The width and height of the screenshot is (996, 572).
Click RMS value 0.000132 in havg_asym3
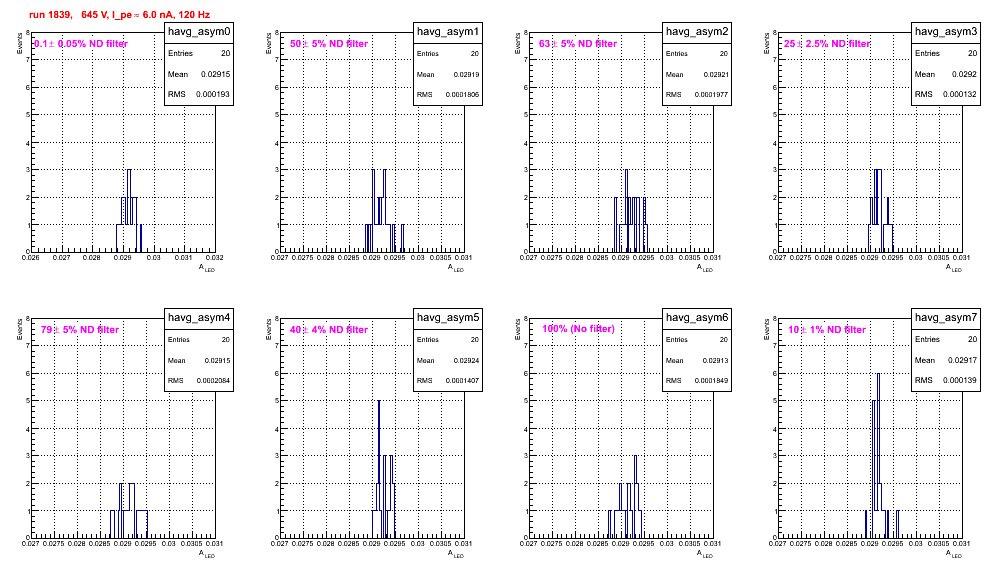(960, 95)
